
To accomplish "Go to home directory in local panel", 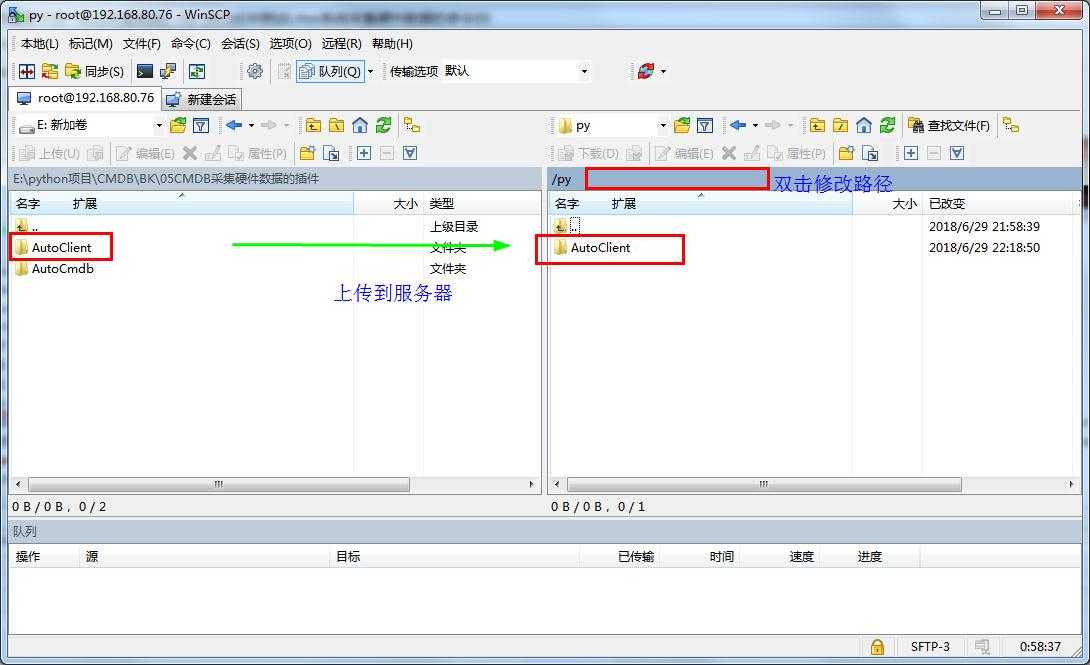I will [x=360, y=125].
